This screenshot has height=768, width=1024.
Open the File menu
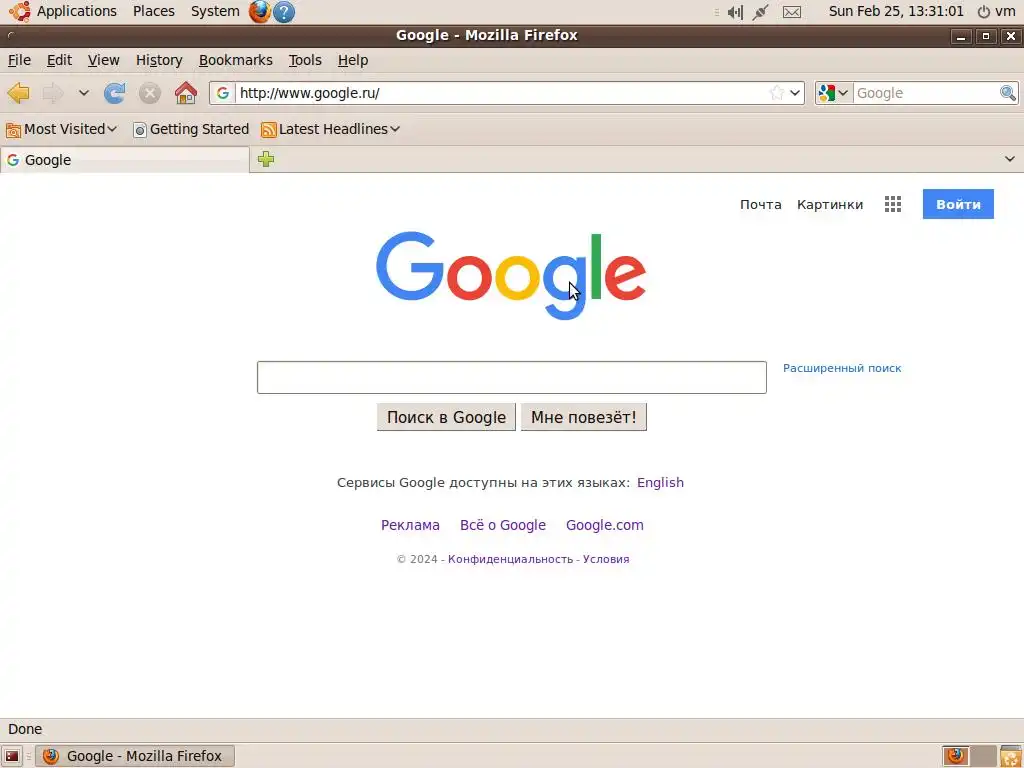[x=19, y=60]
